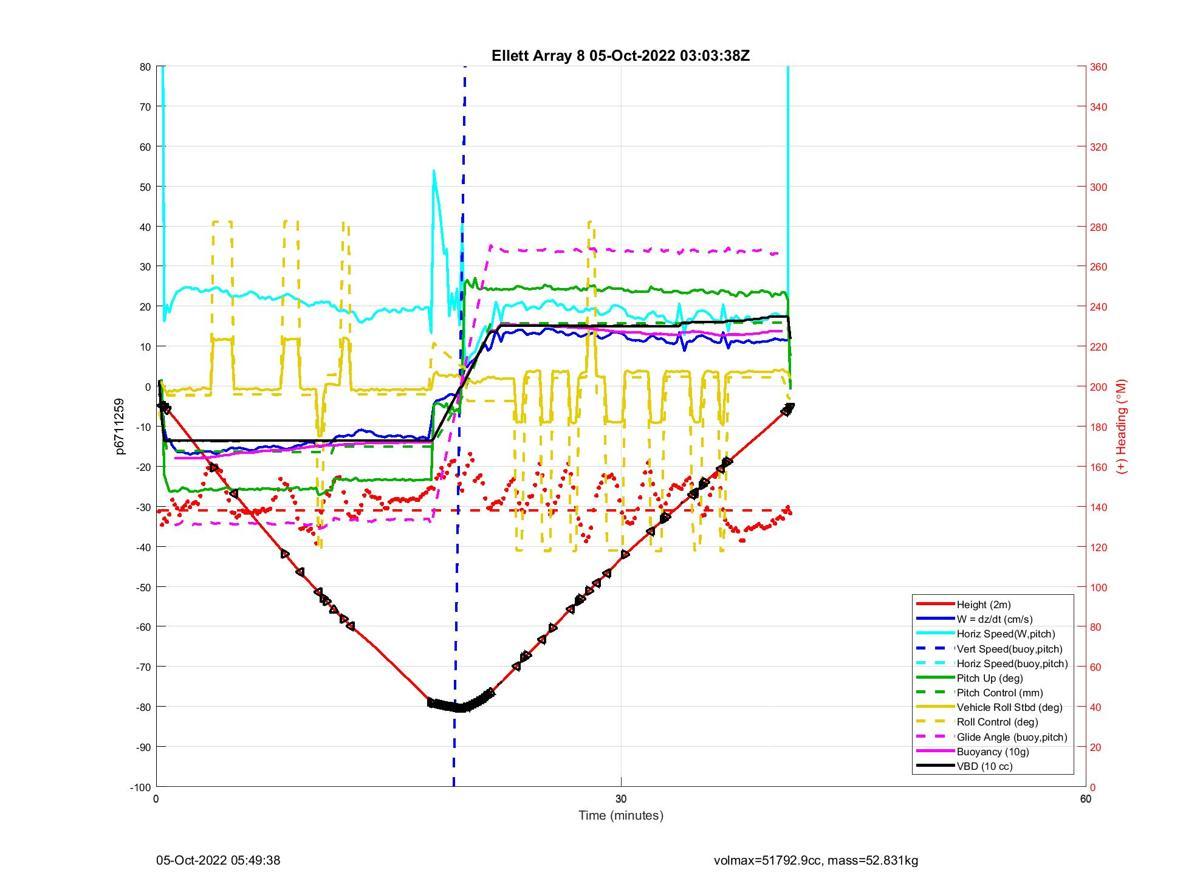The width and height of the screenshot is (1200, 885).
Task: Click the left axis tick label '40'
Action: (x=145, y=227)
